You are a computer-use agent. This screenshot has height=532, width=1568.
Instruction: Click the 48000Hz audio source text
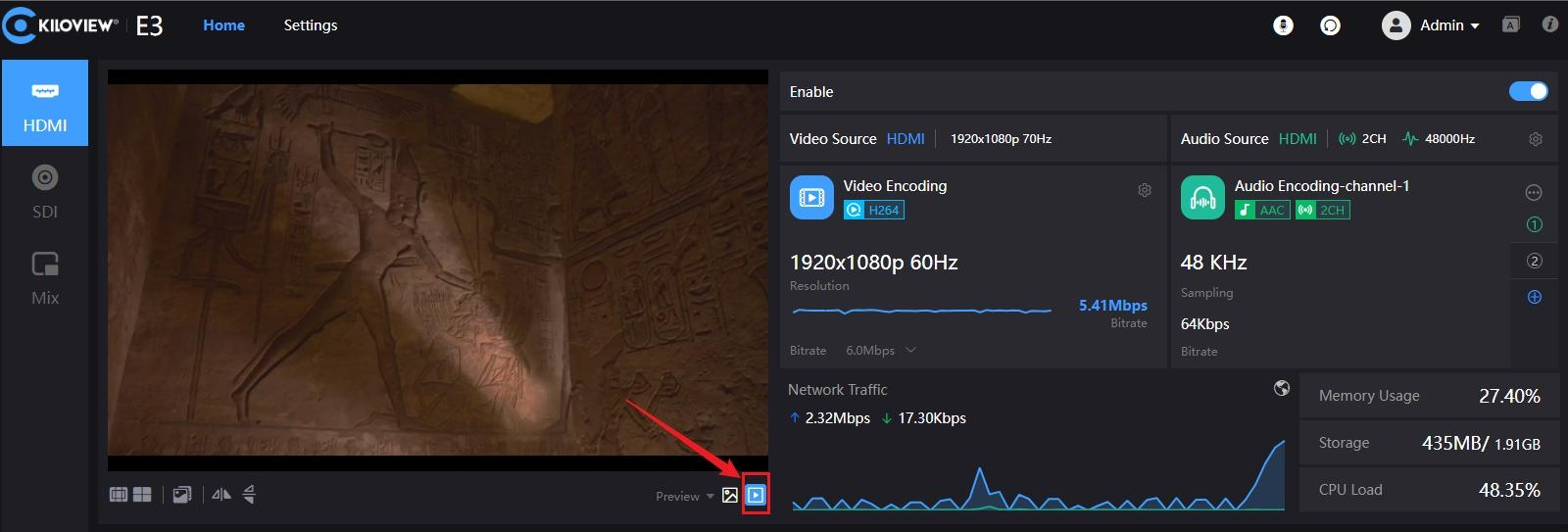[1449, 139]
